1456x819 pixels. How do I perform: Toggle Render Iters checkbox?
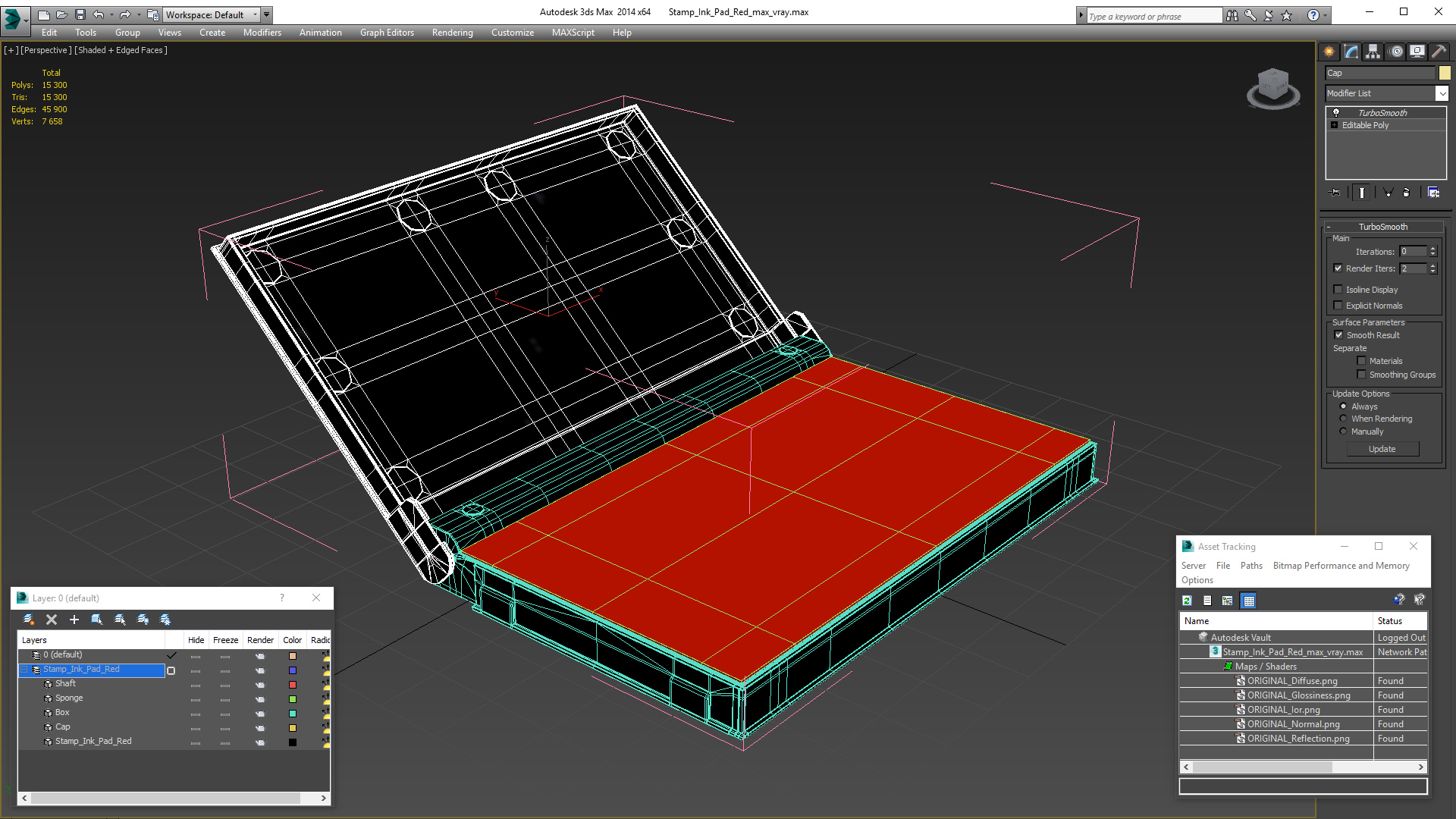[1338, 268]
